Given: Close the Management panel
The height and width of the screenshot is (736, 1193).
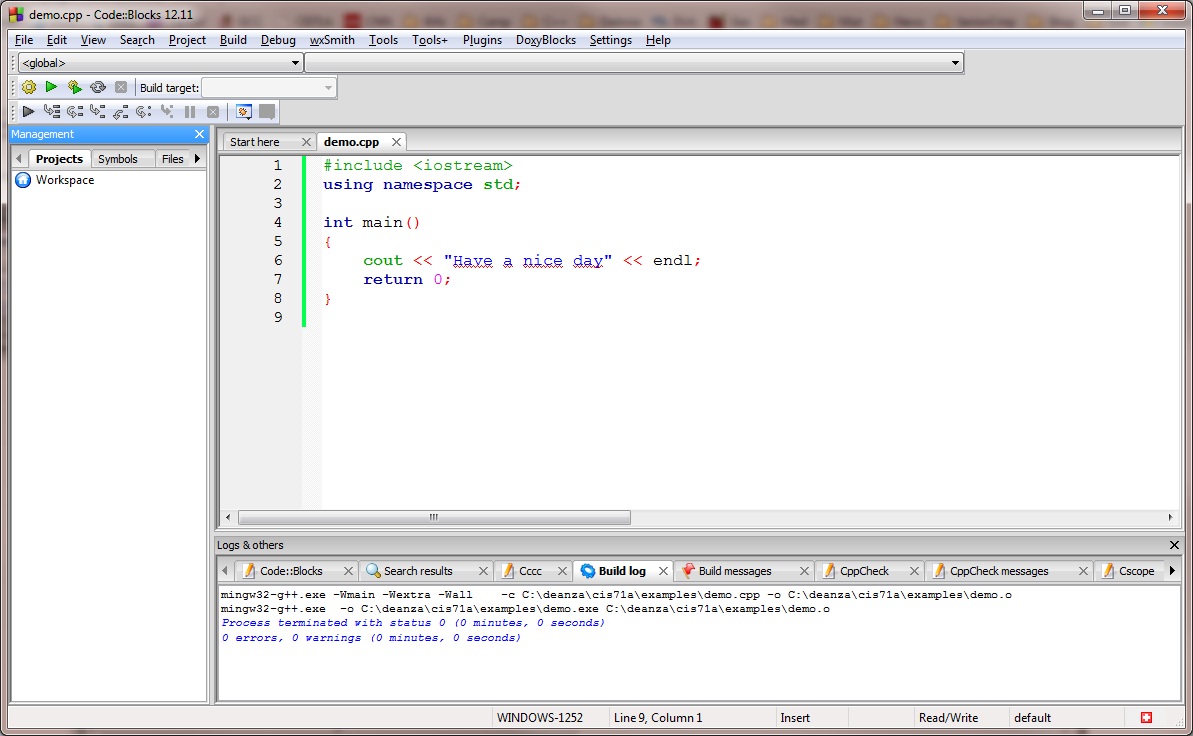Looking at the screenshot, I should click(199, 134).
